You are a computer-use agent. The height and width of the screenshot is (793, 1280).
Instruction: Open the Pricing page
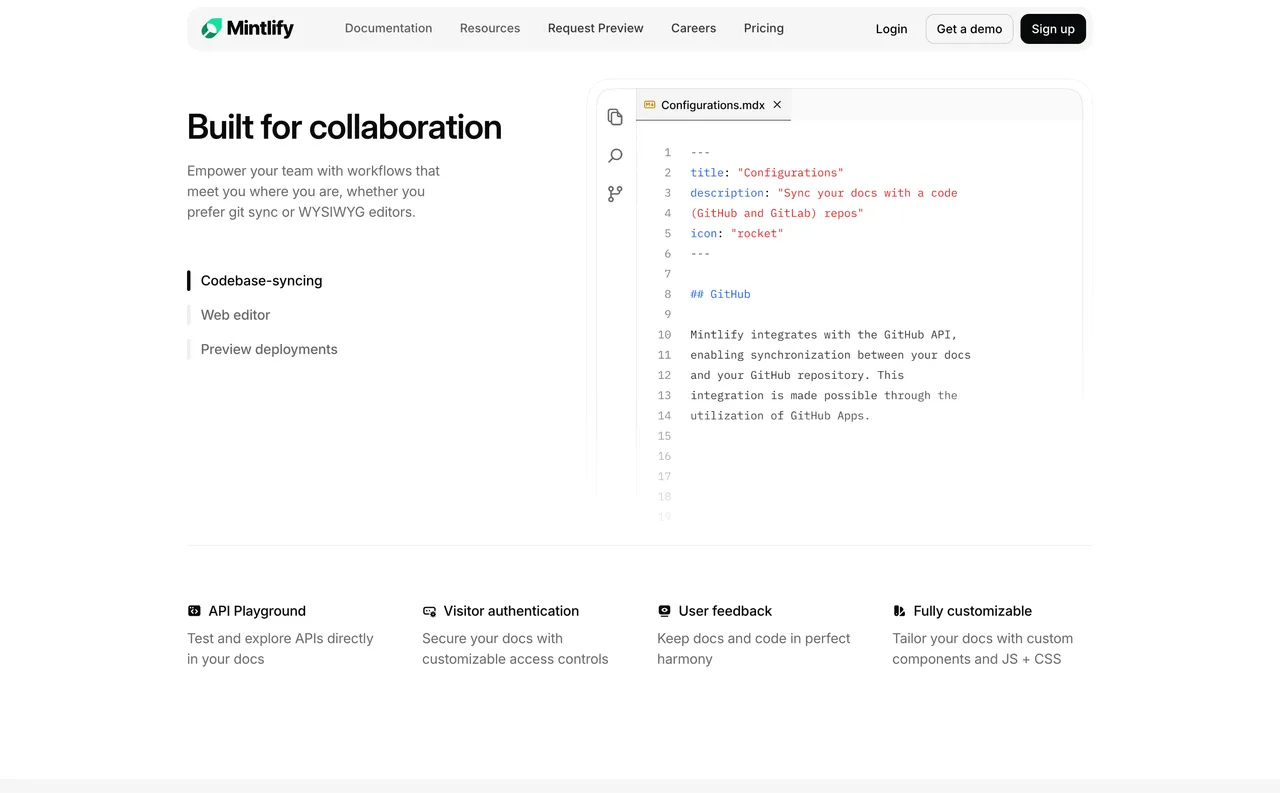tap(763, 28)
